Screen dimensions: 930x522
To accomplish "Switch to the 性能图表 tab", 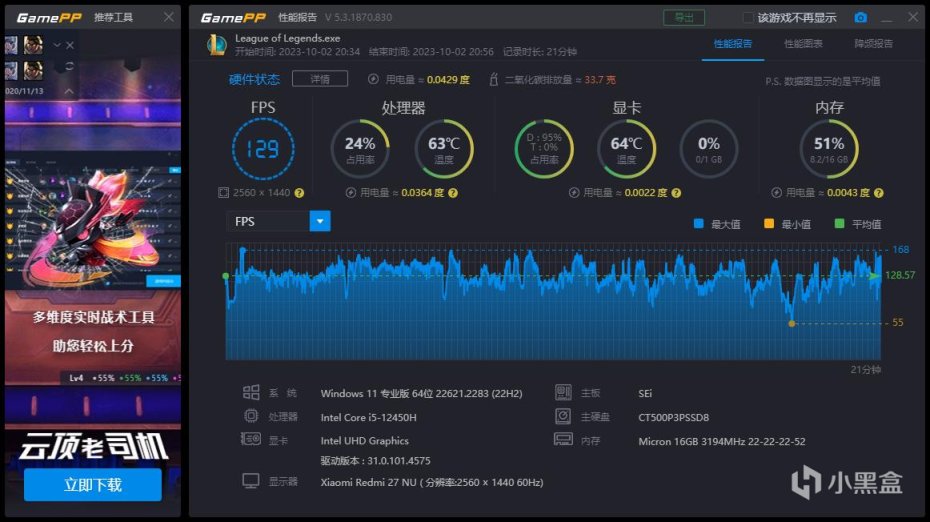I will [x=803, y=44].
